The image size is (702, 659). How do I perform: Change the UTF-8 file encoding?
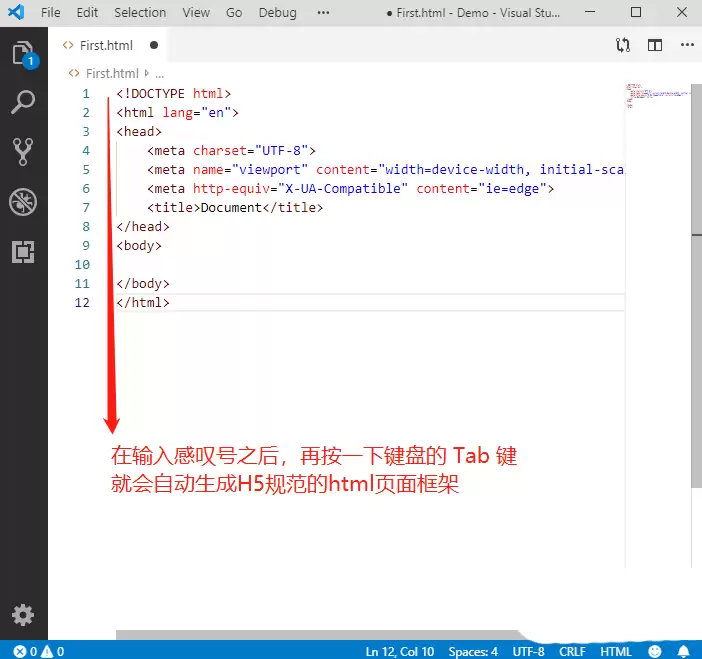(528, 651)
